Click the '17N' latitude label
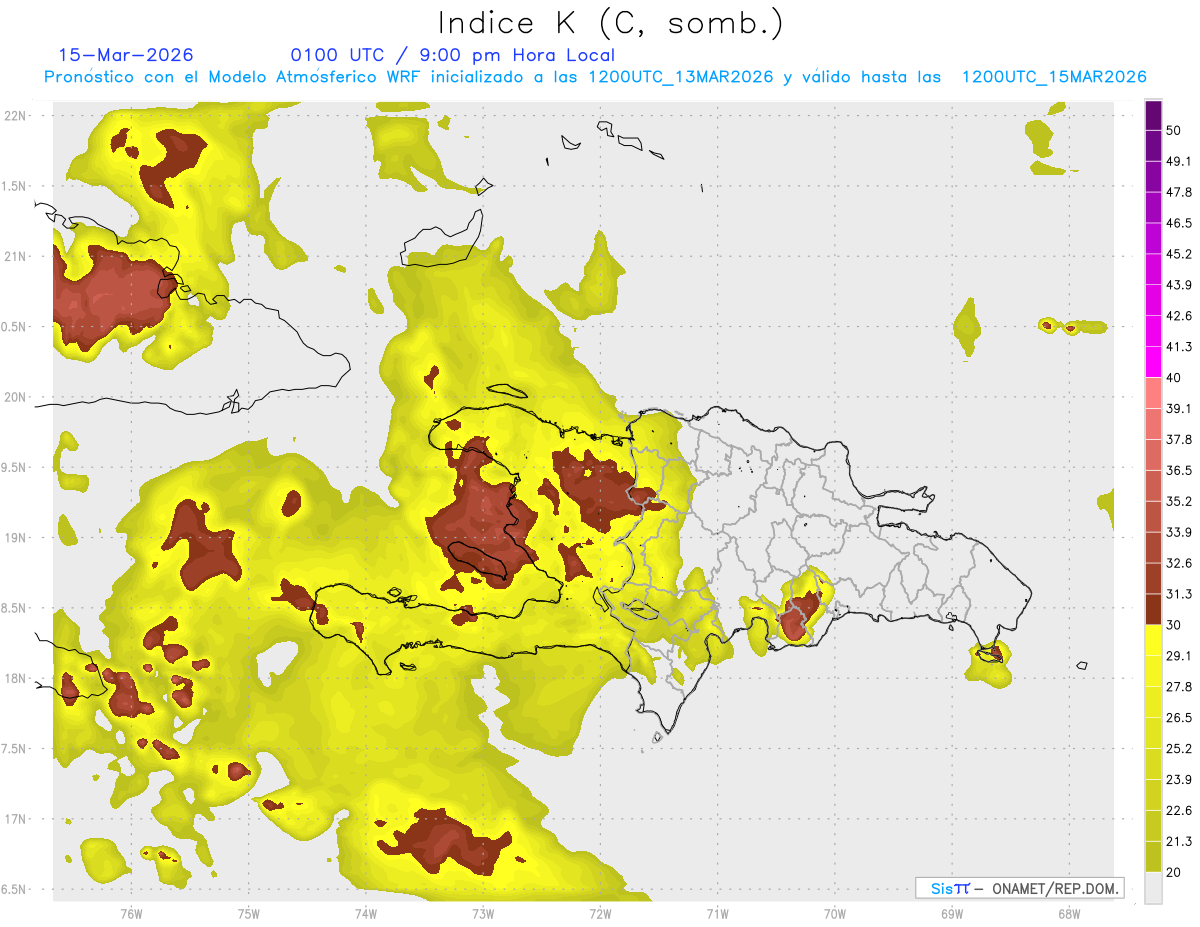The image size is (1200, 927). (x=14, y=819)
